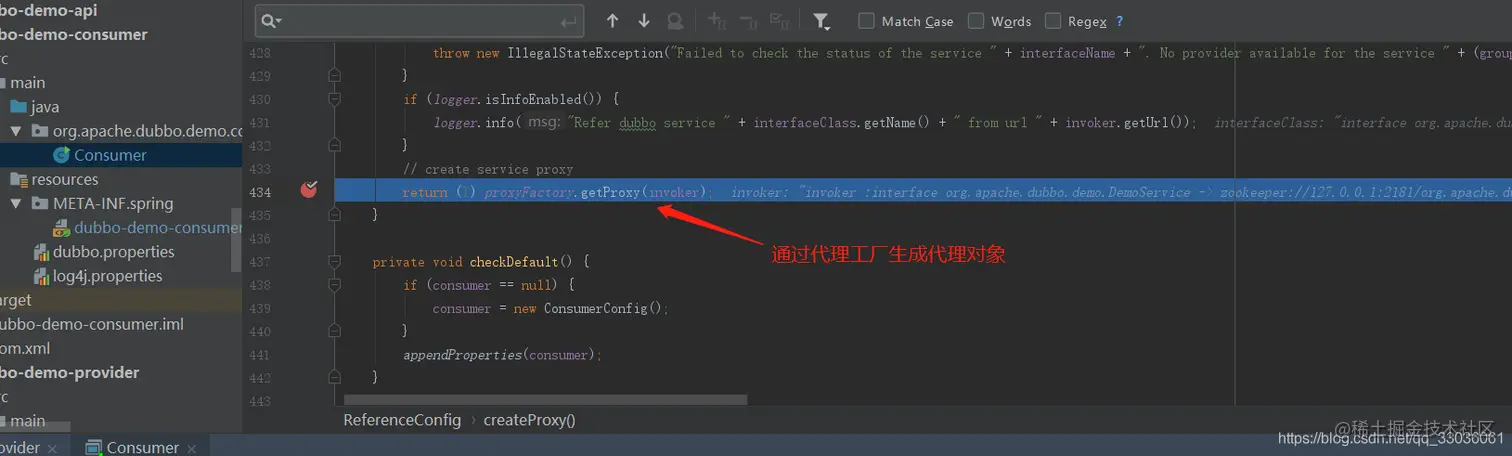This screenshot has width=1512, height=456.
Task: Click the Find All Usages icon
Action: tap(676, 21)
